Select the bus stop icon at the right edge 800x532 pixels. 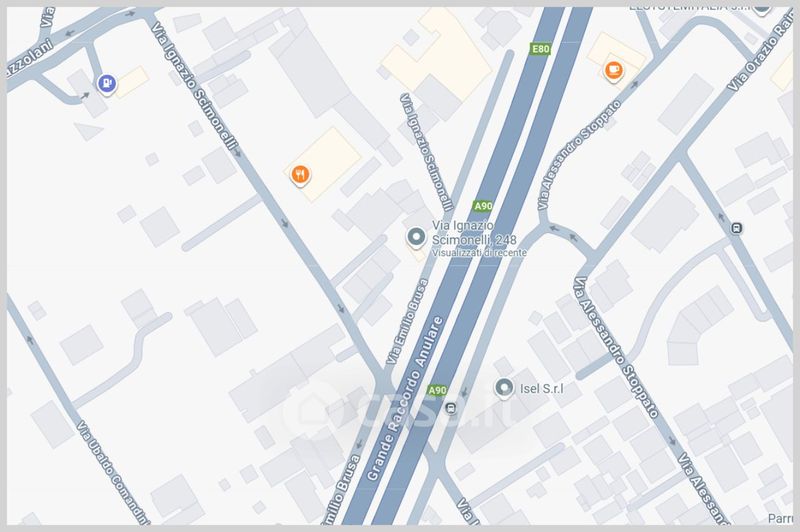click(x=736, y=228)
